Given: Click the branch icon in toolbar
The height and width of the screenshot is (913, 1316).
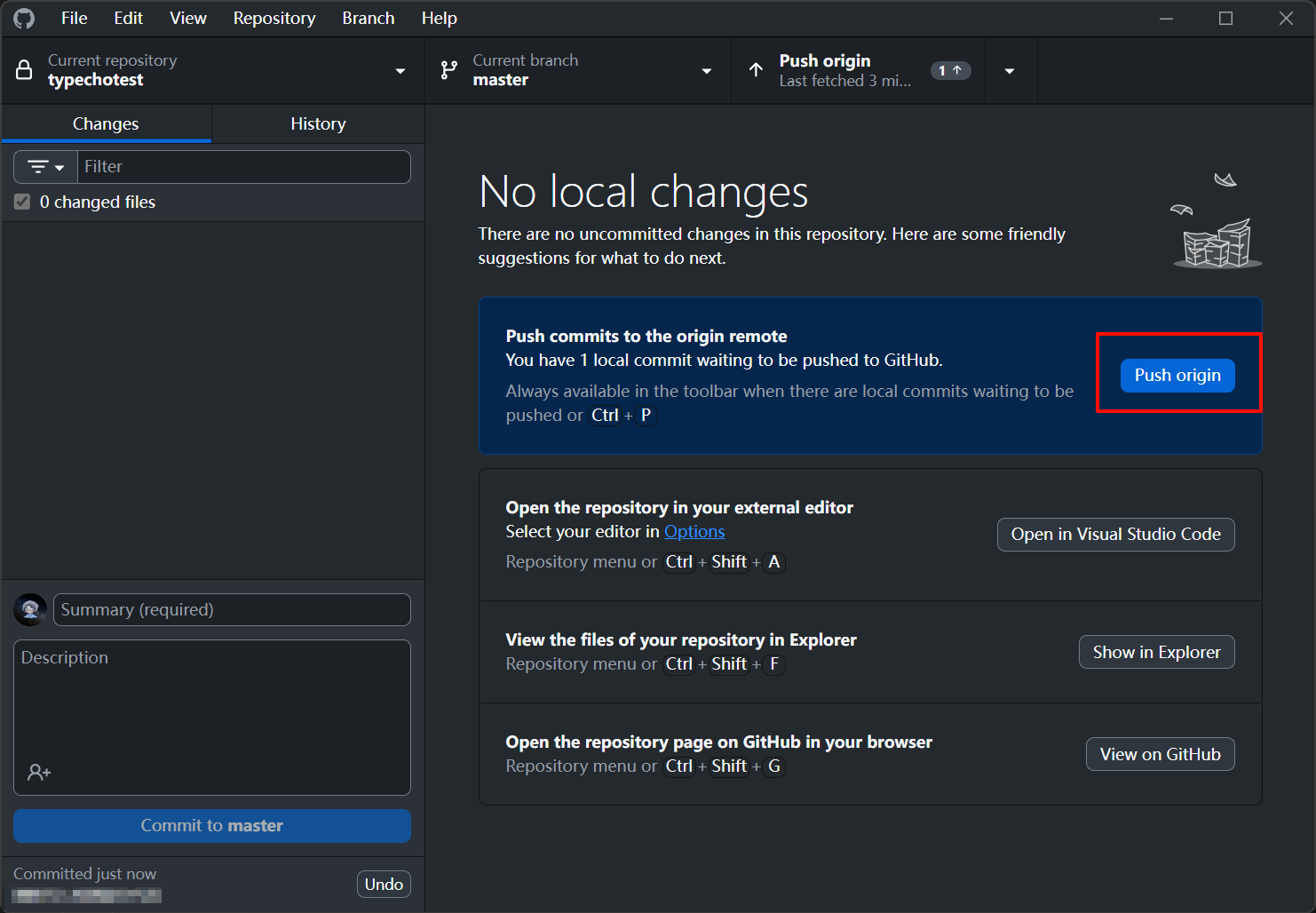Looking at the screenshot, I should [449, 70].
